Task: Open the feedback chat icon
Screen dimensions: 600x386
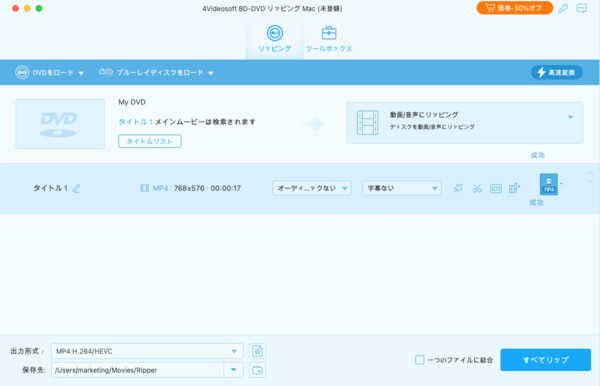Action: 581,8
